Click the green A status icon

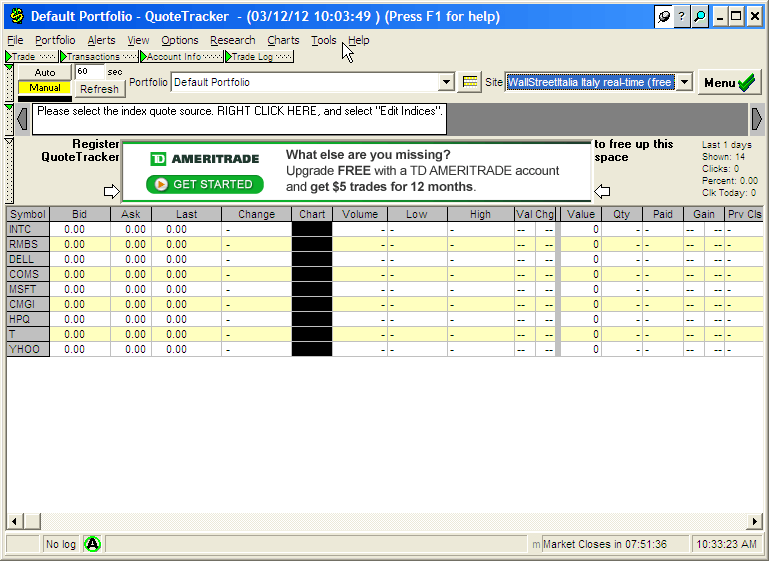pos(92,544)
